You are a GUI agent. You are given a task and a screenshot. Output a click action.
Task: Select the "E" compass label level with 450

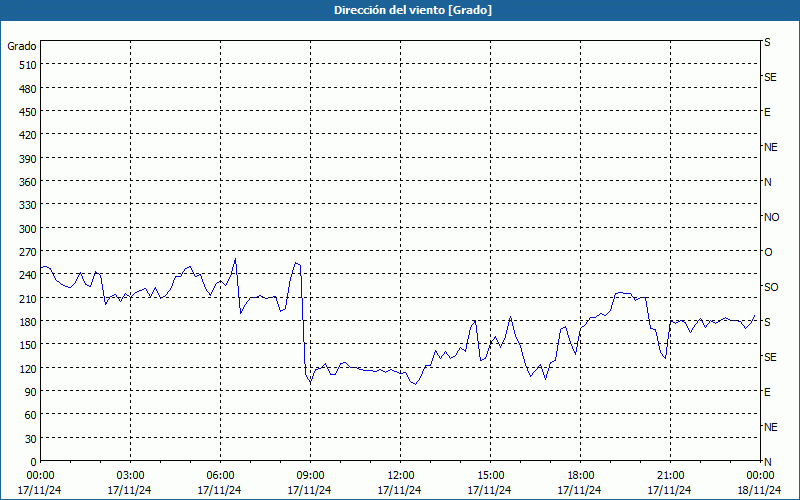click(x=767, y=112)
